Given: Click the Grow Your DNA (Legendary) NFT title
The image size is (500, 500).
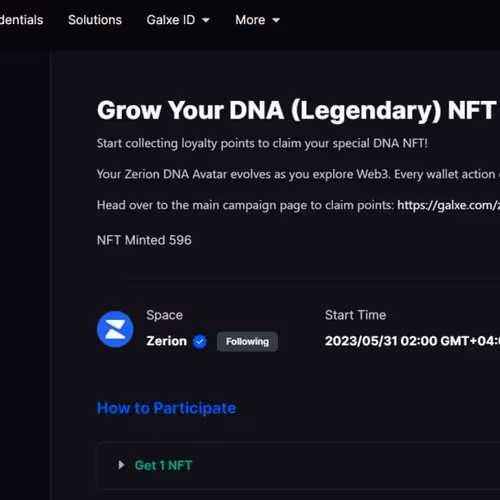Looking at the screenshot, I should point(297,110).
